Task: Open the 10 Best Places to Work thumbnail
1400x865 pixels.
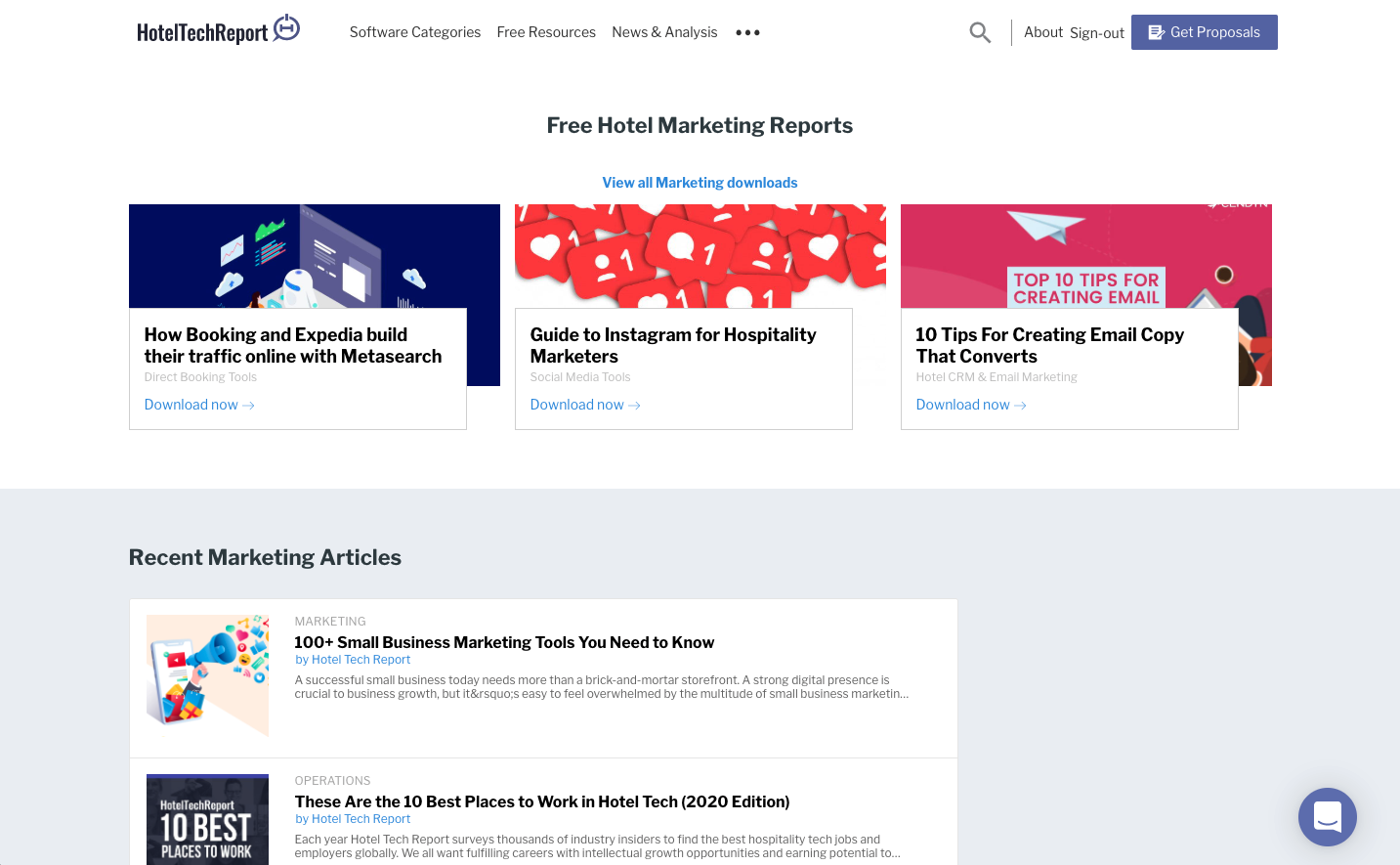Action: coord(207,819)
